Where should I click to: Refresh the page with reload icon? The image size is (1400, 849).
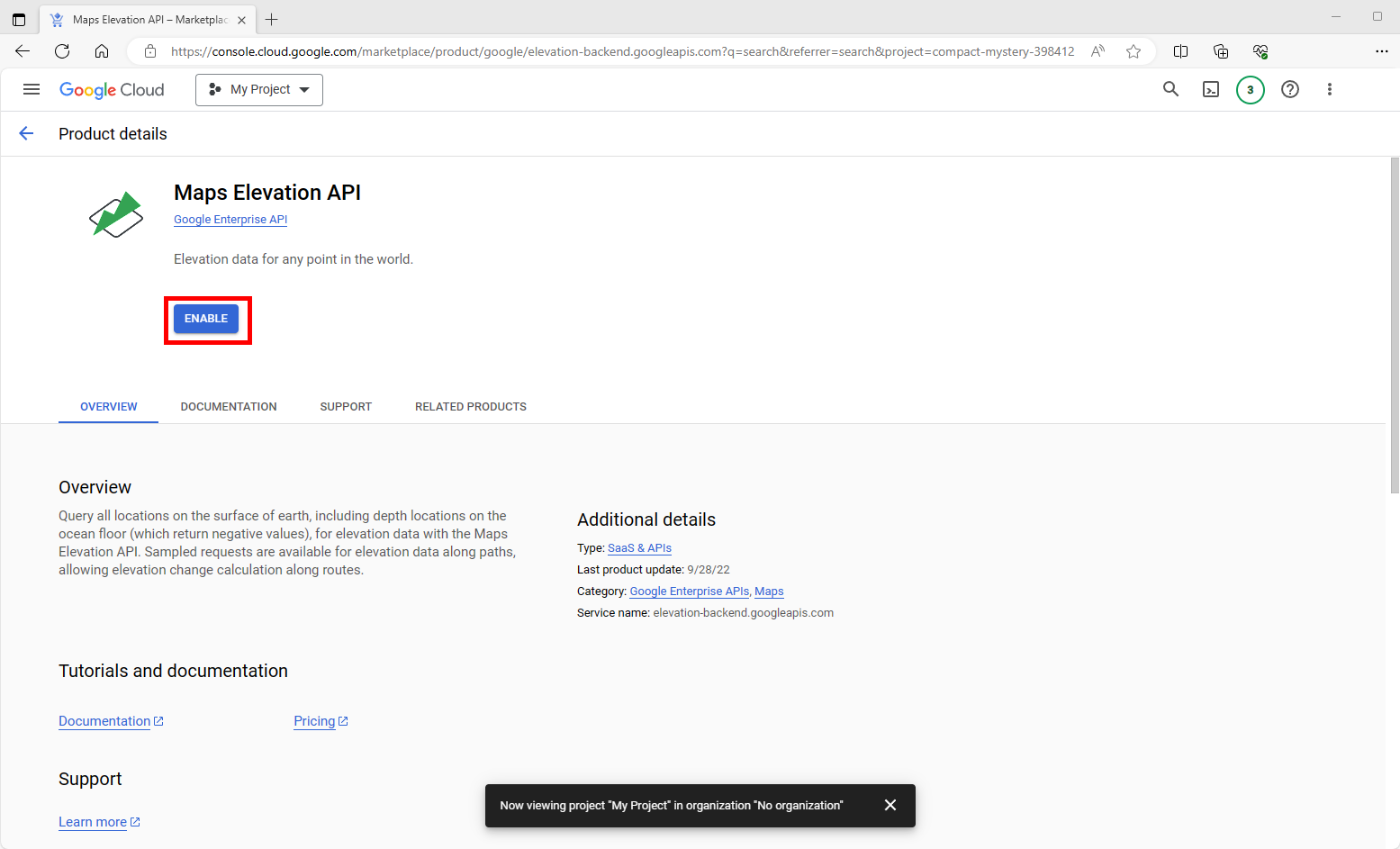coord(62,51)
